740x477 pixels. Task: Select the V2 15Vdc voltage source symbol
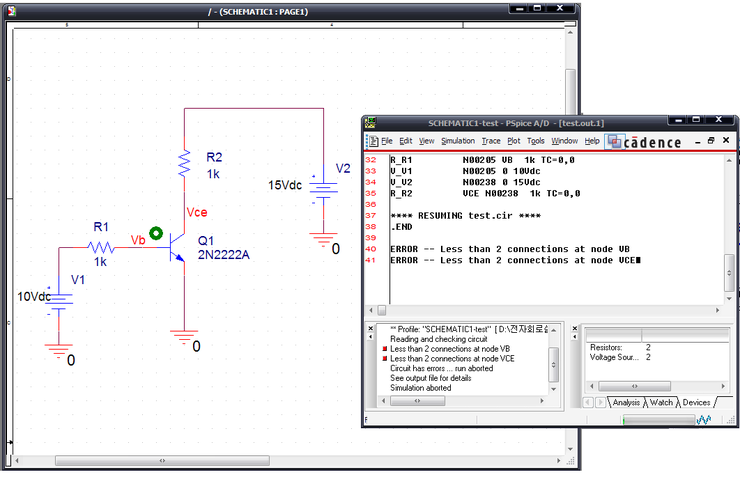pyautogui.click(x=322, y=190)
